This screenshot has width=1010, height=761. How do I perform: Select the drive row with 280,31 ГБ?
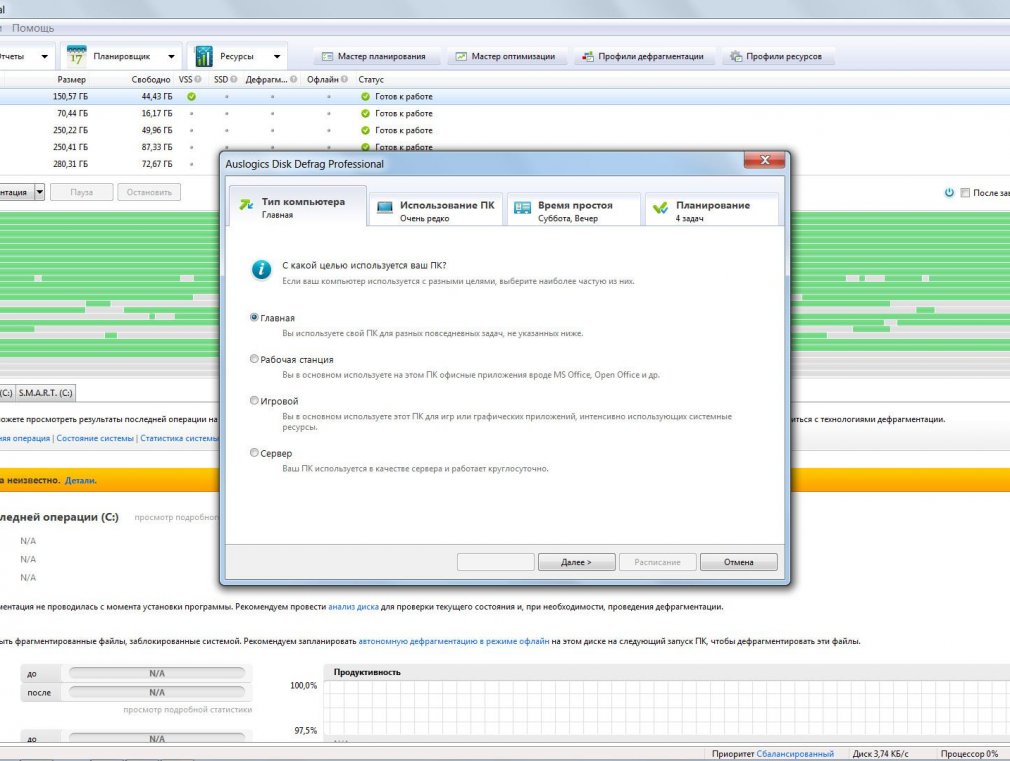pyautogui.click(x=110, y=164)
